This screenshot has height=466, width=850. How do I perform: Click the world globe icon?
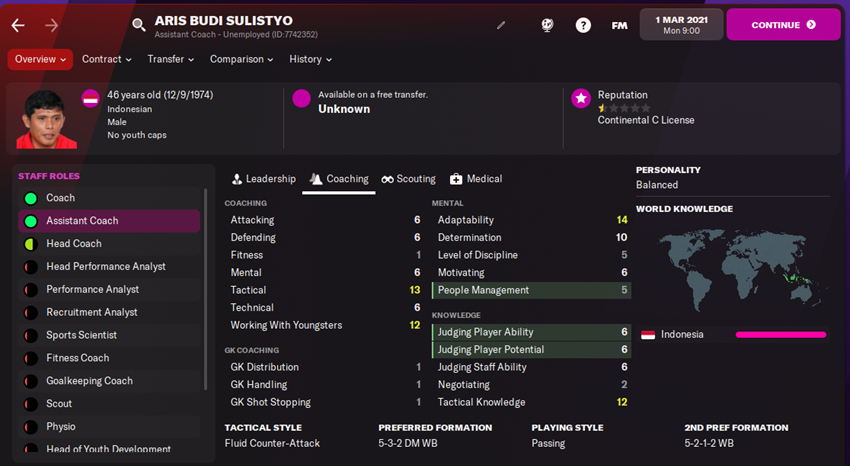(548, 25)
